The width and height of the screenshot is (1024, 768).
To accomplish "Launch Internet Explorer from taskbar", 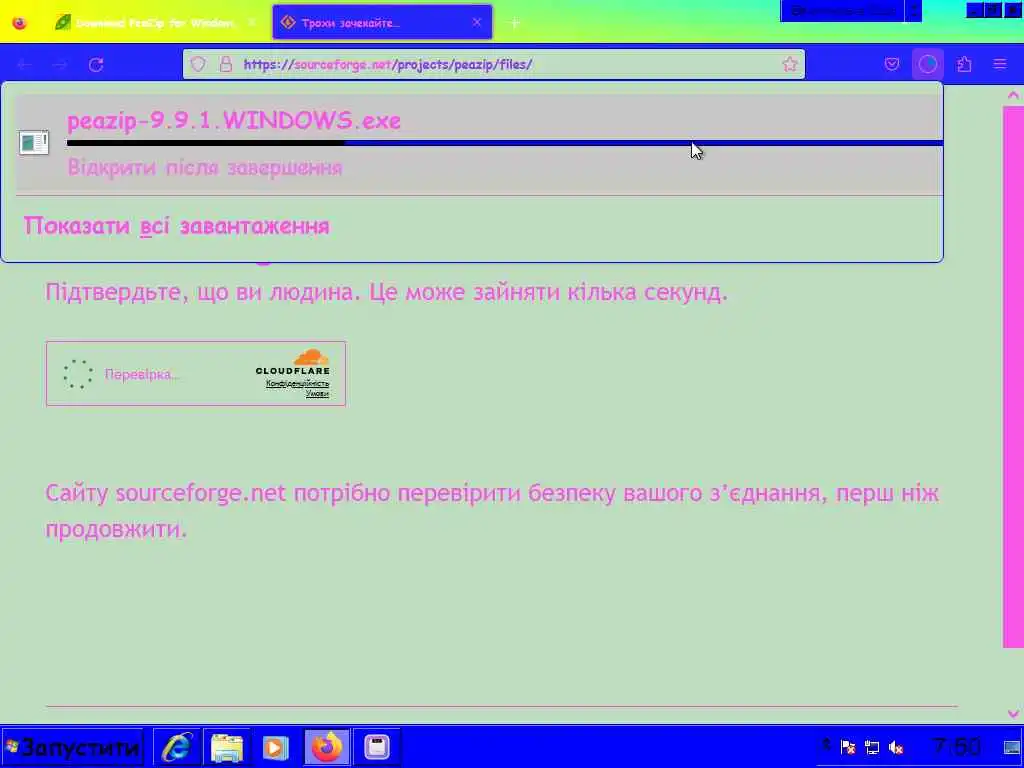I will (176, 747).
